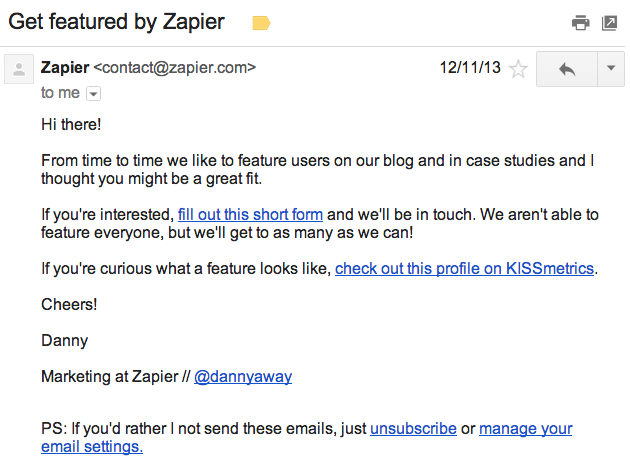The width and height of the screenshot is (630, 461).
Task: Click the yellow importance marker beside subject
Action: (x=261, y=22)
